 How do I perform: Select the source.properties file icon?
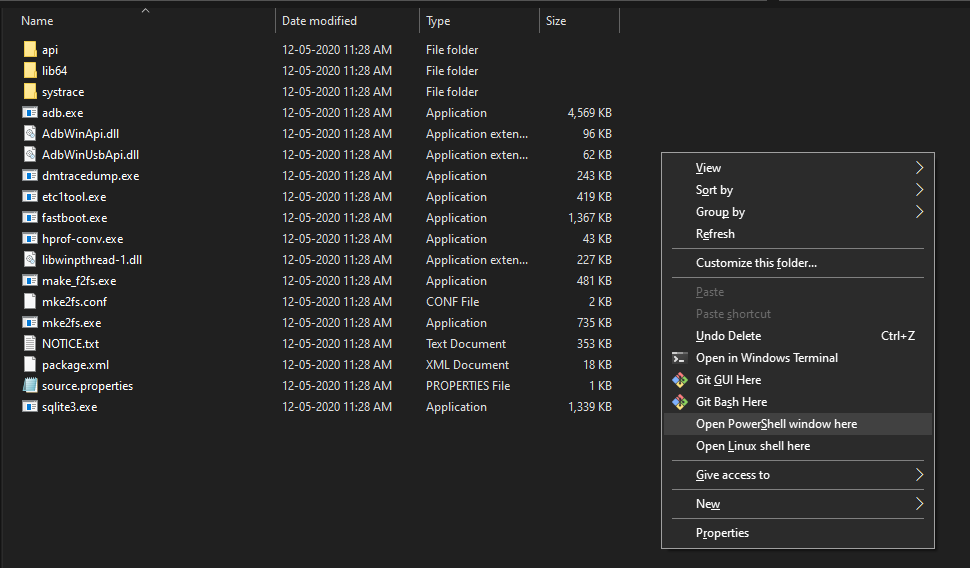coord(30,386)
